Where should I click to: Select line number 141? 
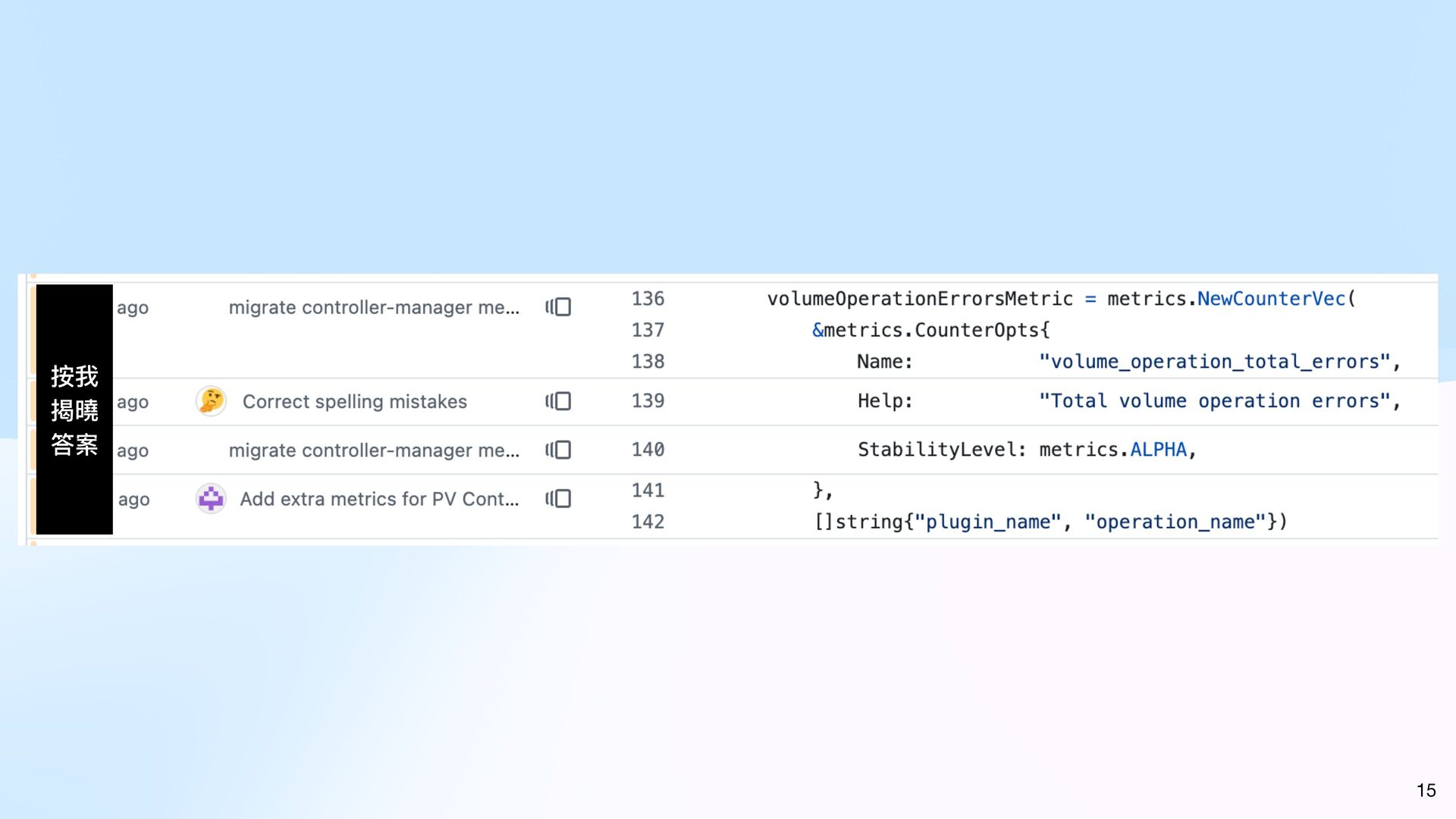648,491
